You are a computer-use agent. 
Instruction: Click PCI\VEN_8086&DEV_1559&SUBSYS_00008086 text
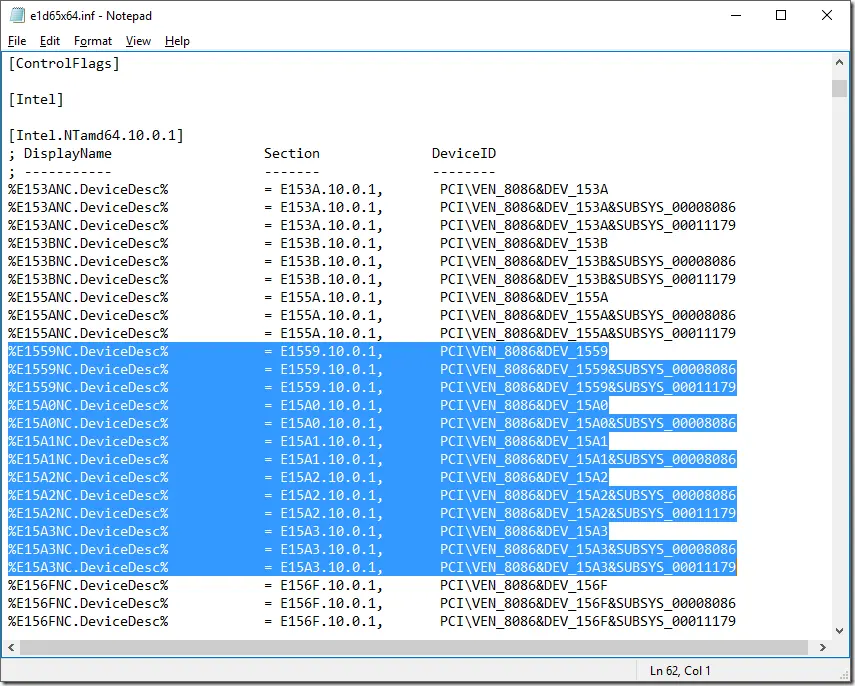(588, 369)
